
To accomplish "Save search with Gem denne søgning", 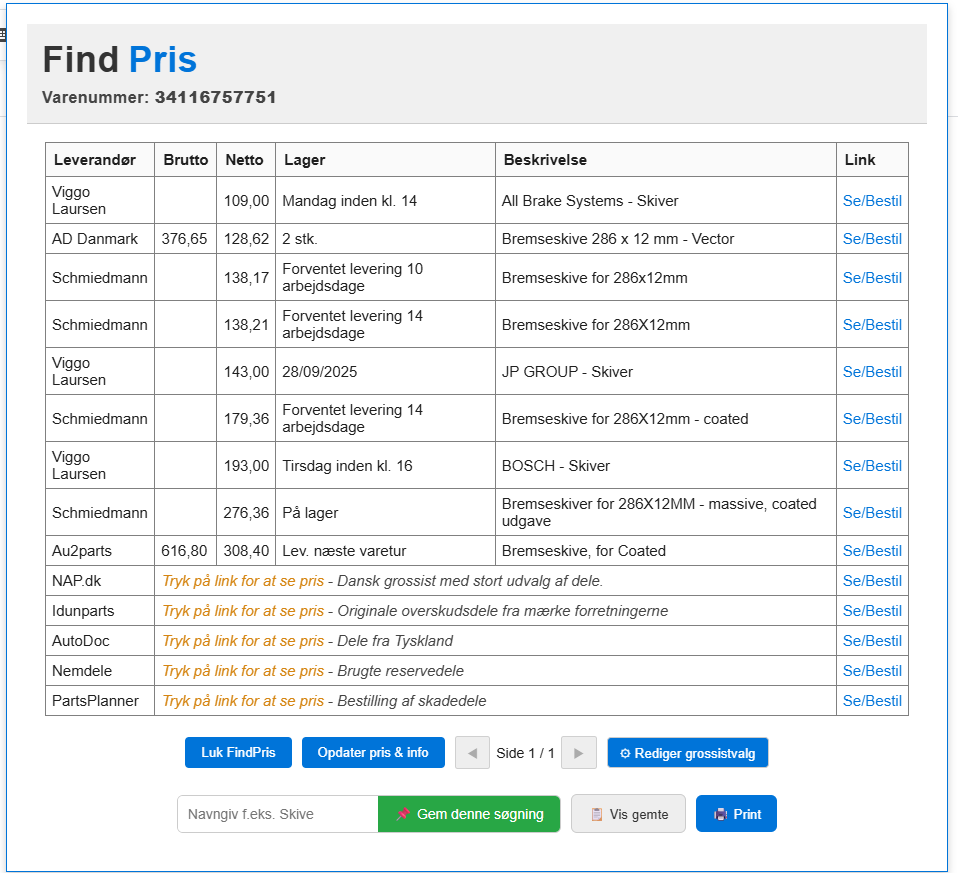I will [x=469, y=814].
